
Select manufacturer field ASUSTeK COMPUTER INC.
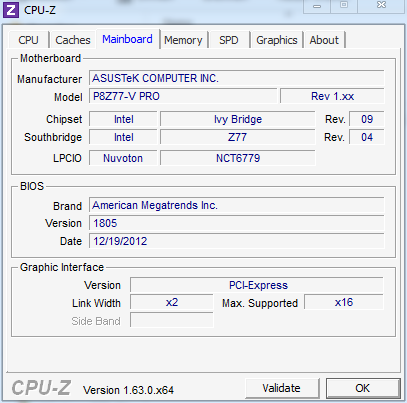237,78
